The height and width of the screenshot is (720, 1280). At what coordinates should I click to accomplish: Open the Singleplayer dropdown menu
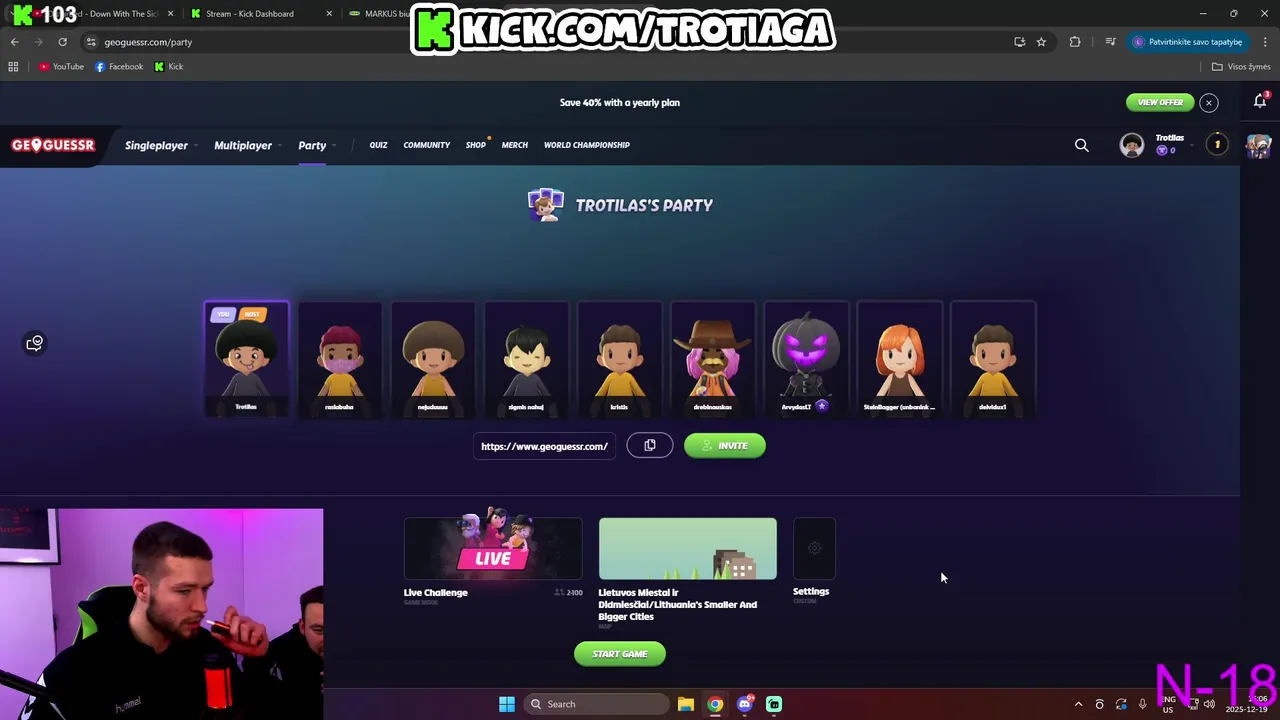[x=160, y=146]
